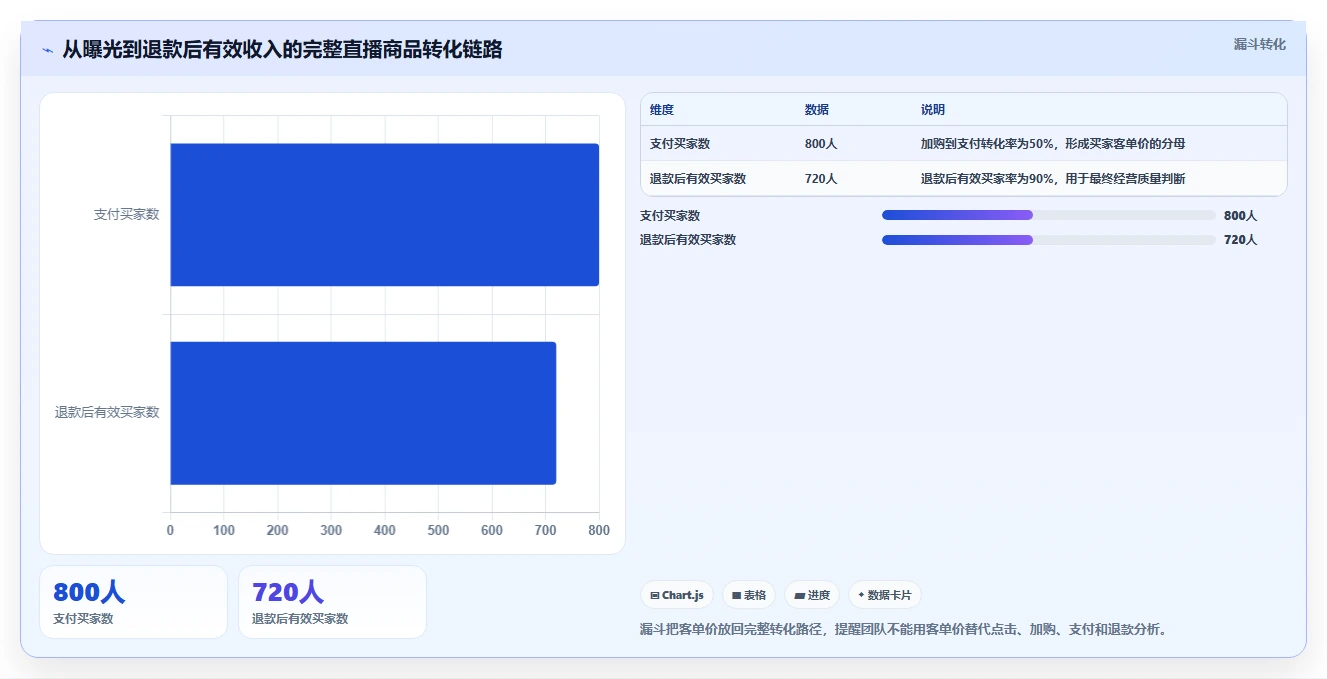Click the 加购到支付转化率为50% description cell

1053,144
